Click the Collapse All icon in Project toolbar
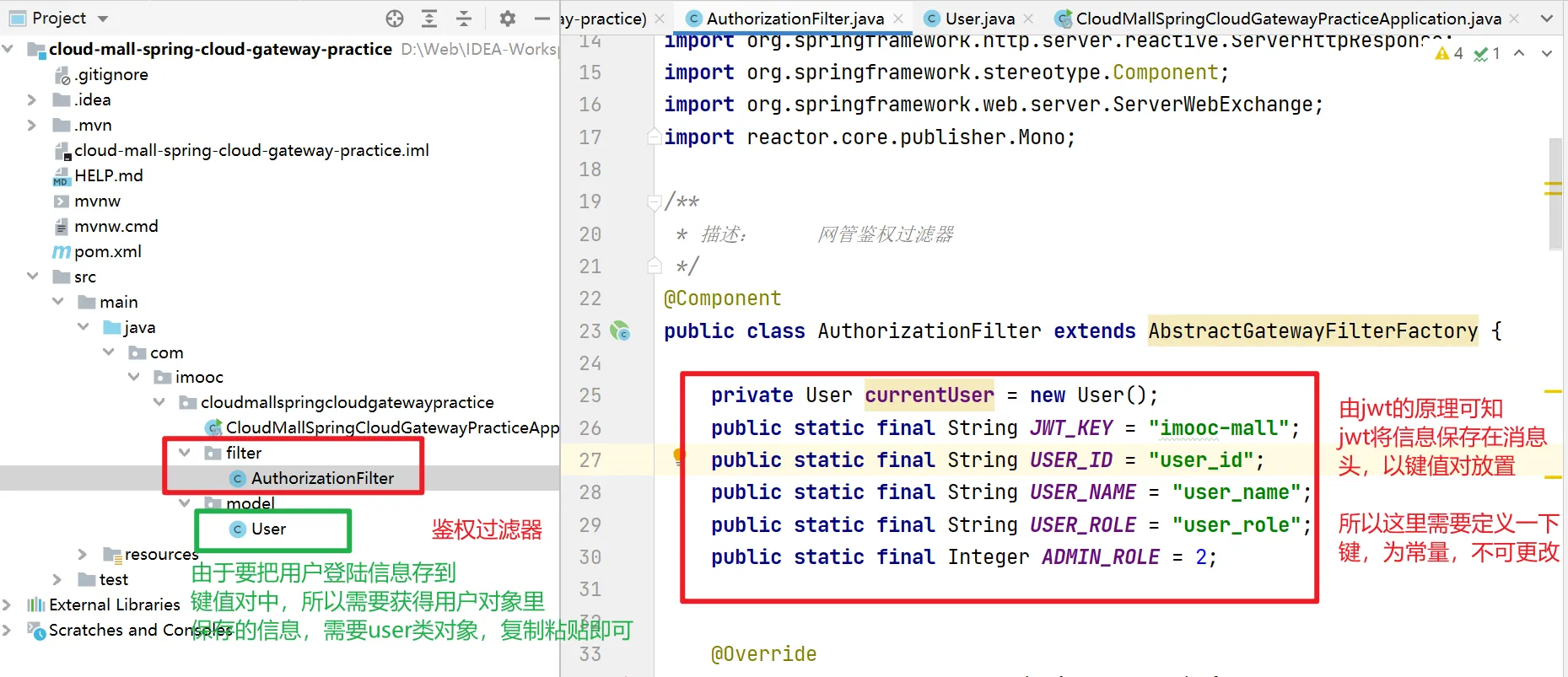The image size is (1568, 677). point(464,19)
